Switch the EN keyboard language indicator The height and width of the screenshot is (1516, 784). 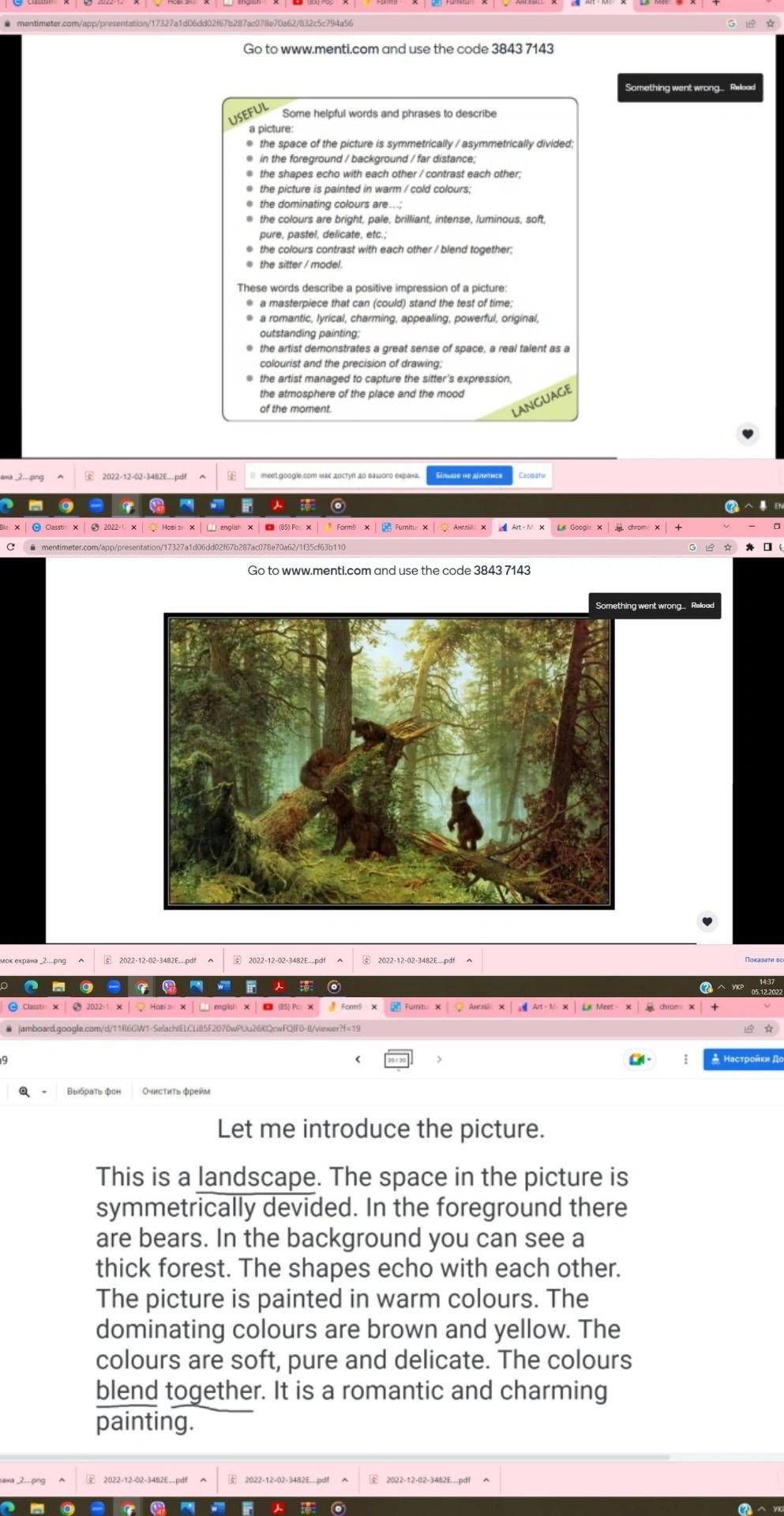click(x=778, y=506)
